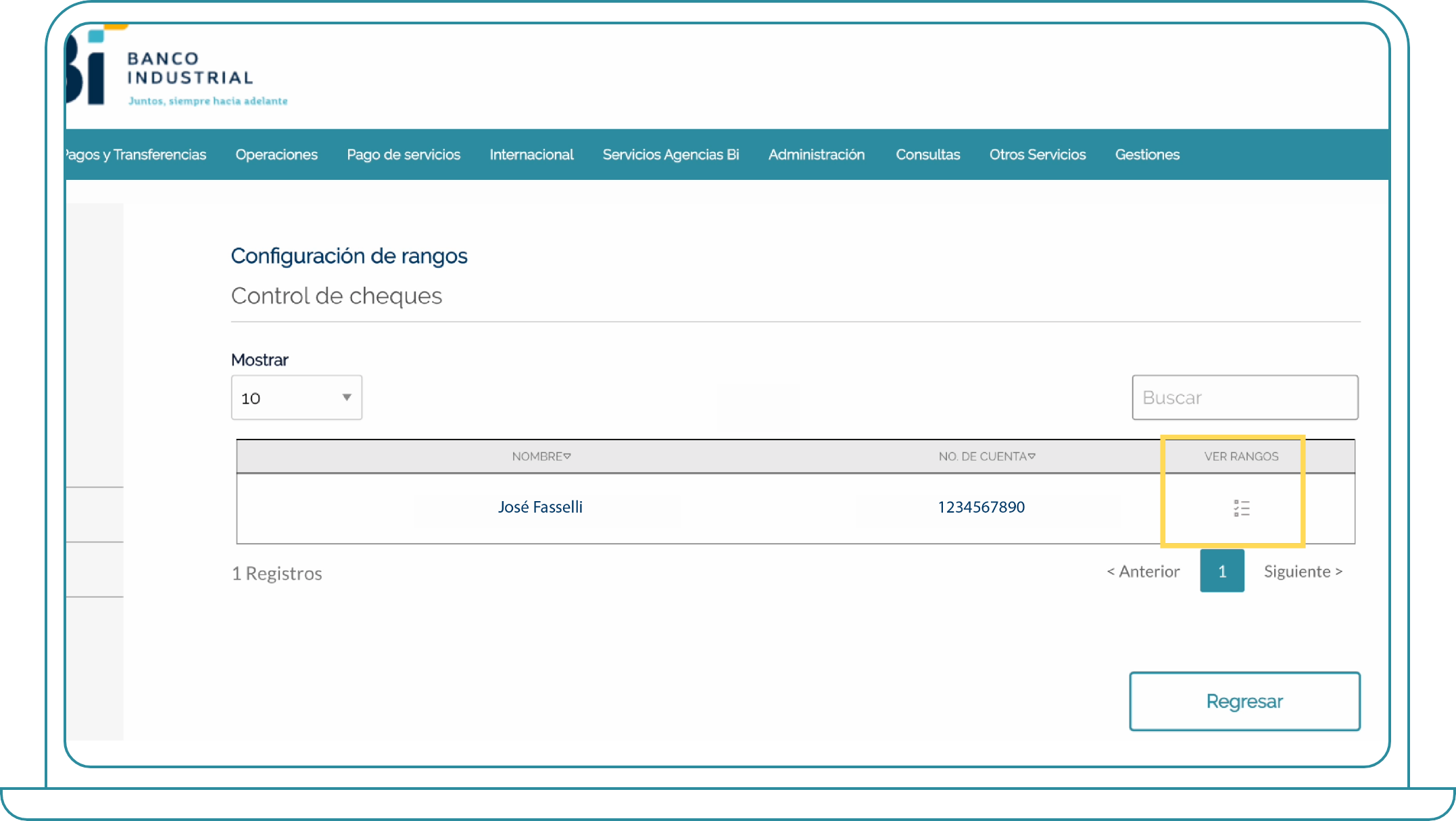Viewport: 1456px width, 821px height.
Task: Open Pagos y Transferencias menu
Action: tap(136, 154)
